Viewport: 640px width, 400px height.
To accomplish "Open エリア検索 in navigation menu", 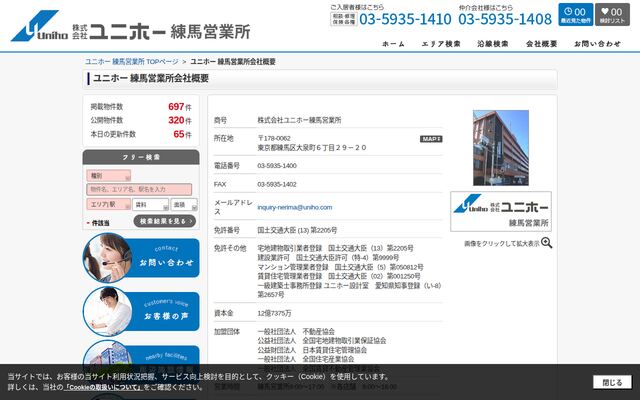I will click(x=441, y=44).
